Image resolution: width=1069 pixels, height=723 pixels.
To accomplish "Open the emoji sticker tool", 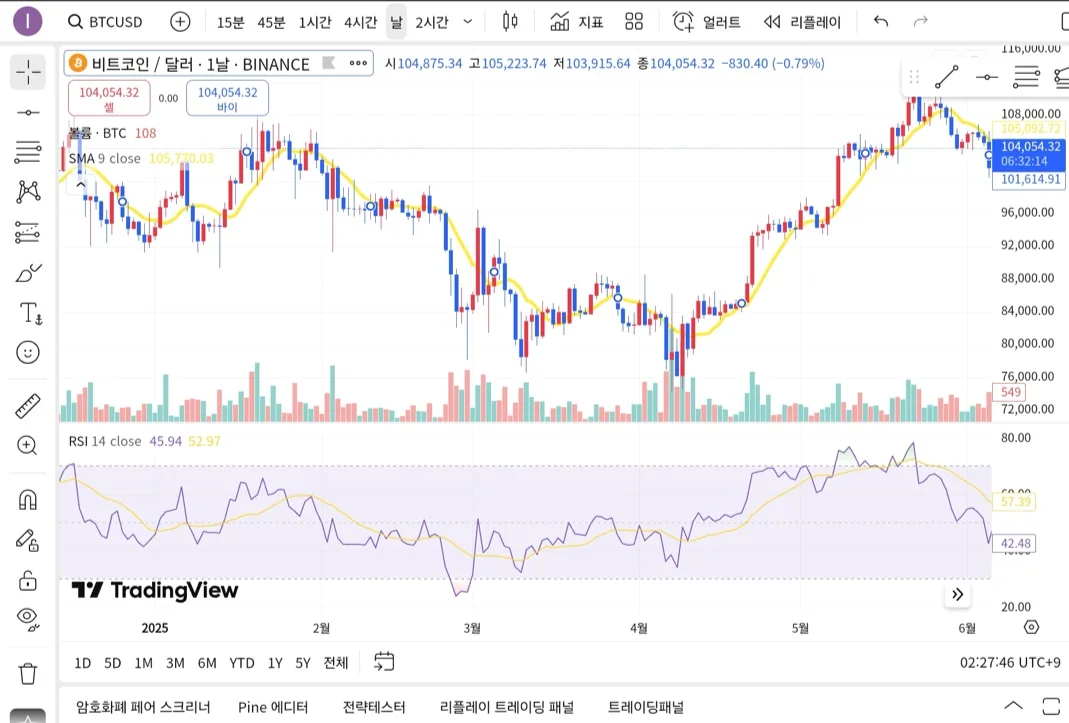I will tap(28, 352).
